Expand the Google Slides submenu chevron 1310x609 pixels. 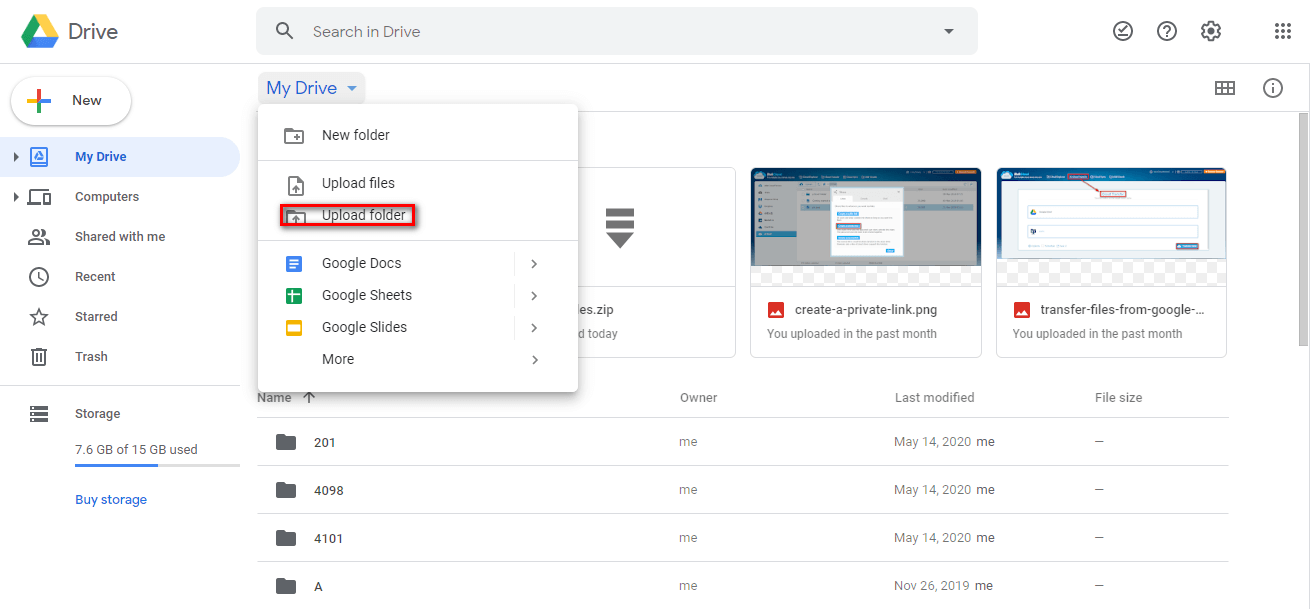point(534,328)
